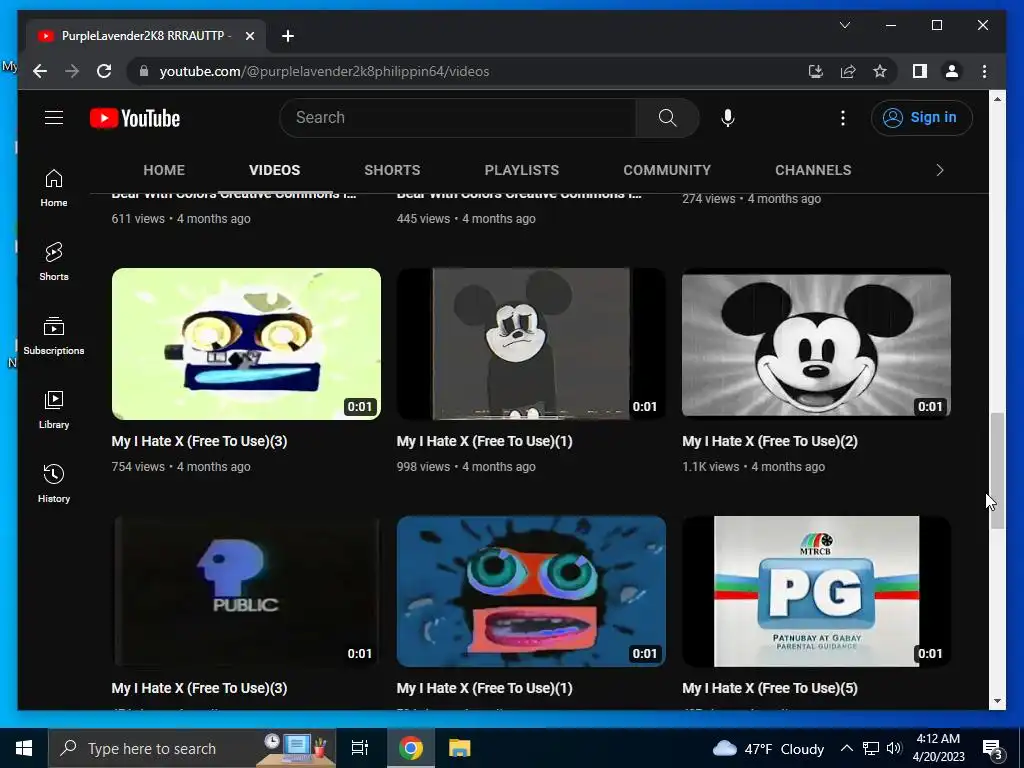This screenshot has height=768, width=1024.
Task: Open title under blue Klasky face thumbnail
Action: [x=484, y=688]
